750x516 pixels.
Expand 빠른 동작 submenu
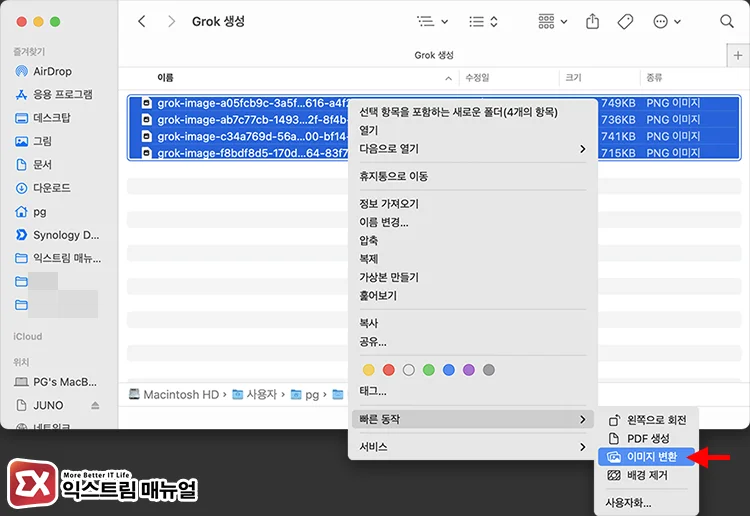coord(473,419)
